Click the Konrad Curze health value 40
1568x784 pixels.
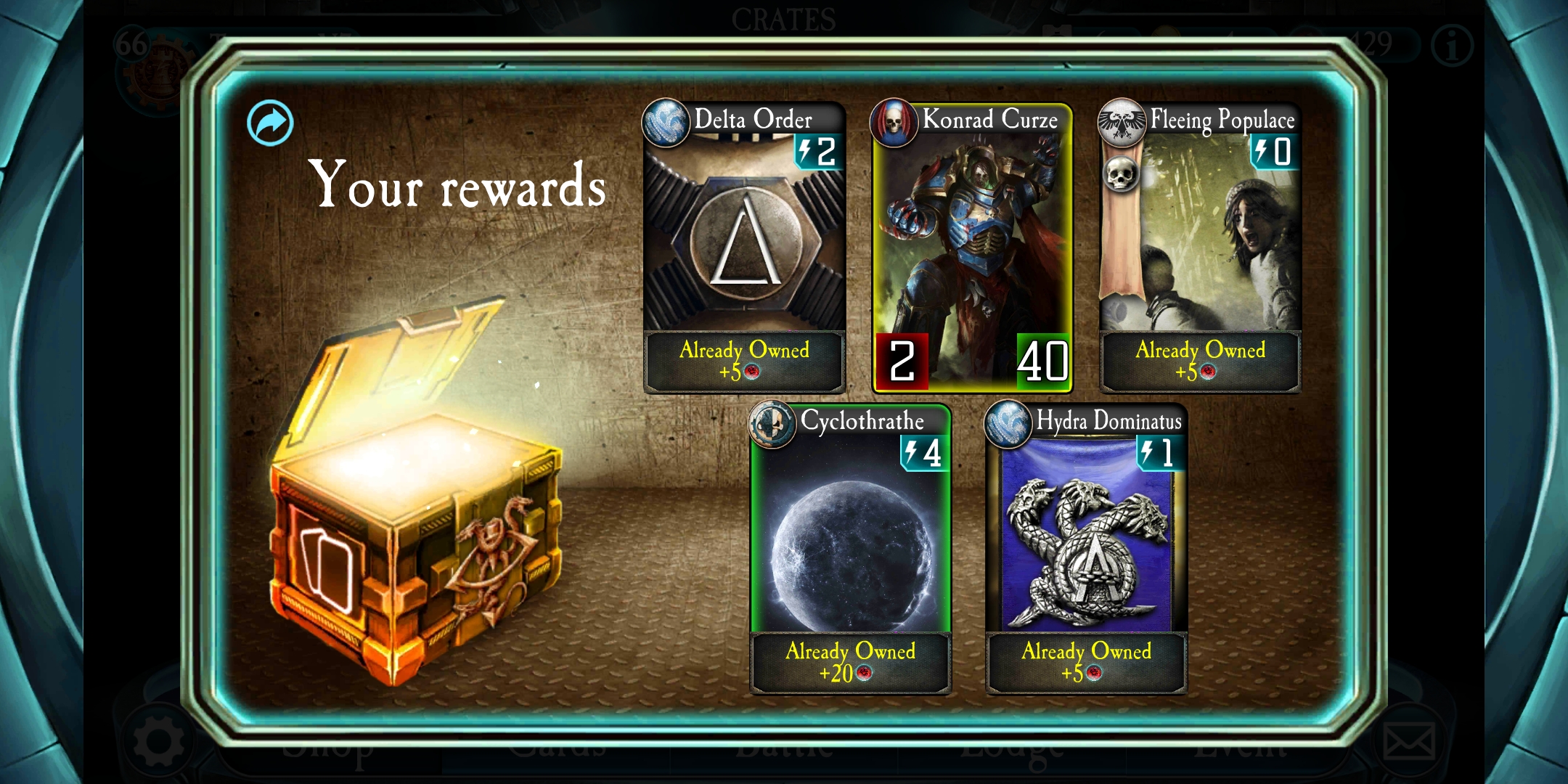(1042, 362)
